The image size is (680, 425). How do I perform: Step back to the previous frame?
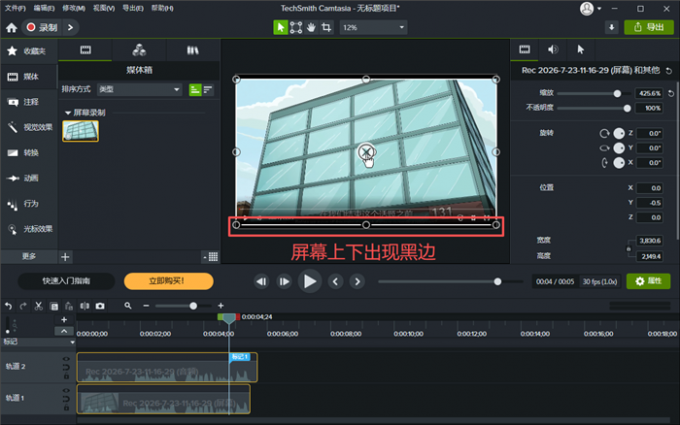click(261, 282)
